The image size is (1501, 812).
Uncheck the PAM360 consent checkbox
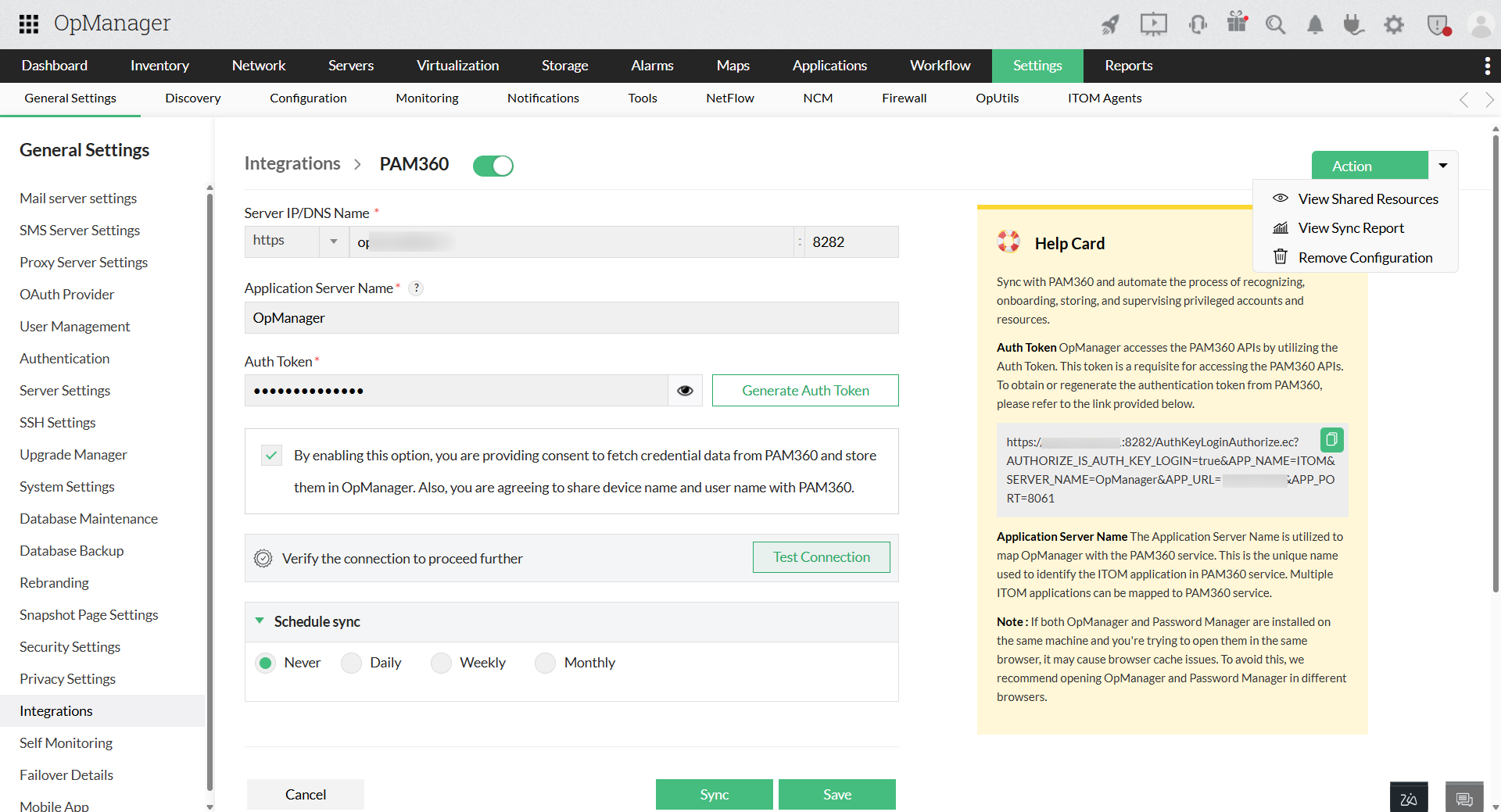[271, 455]
